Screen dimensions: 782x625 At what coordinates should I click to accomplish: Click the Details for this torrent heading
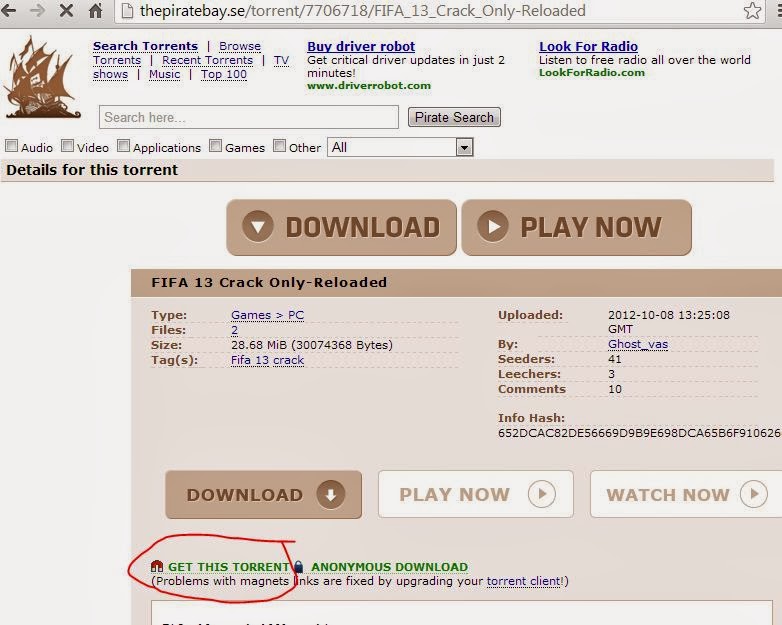pyautogui.click(x=92, y=170)
